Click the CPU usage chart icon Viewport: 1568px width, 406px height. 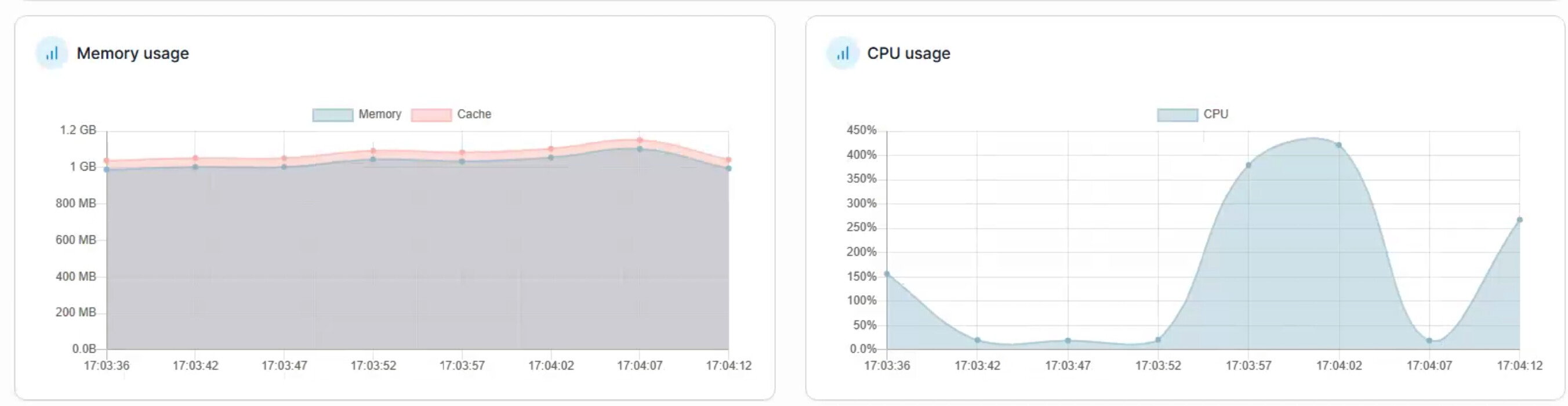pyautogui.click(x=843, y=53)
